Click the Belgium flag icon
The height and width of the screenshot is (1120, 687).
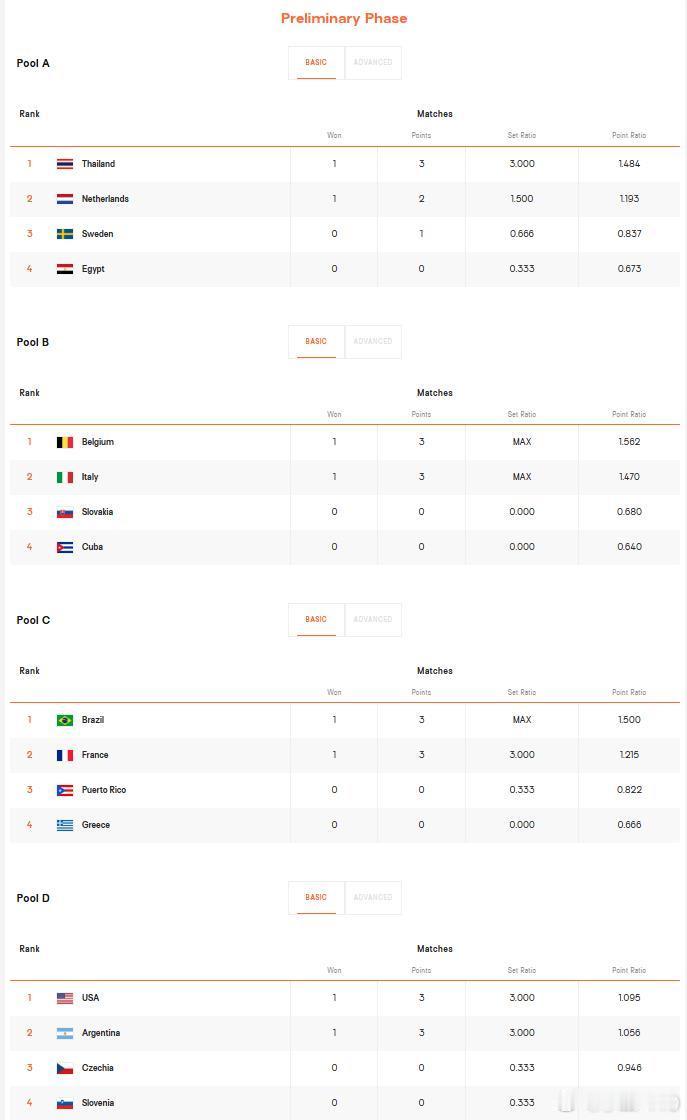point(65,442)
